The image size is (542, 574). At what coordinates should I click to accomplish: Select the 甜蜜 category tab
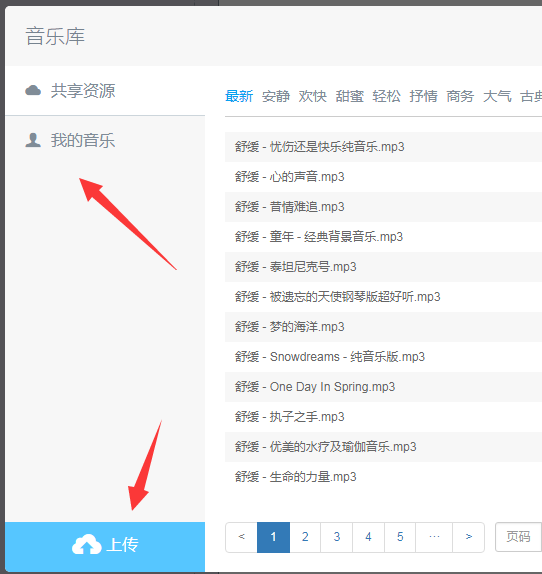[x=350, y=96]
